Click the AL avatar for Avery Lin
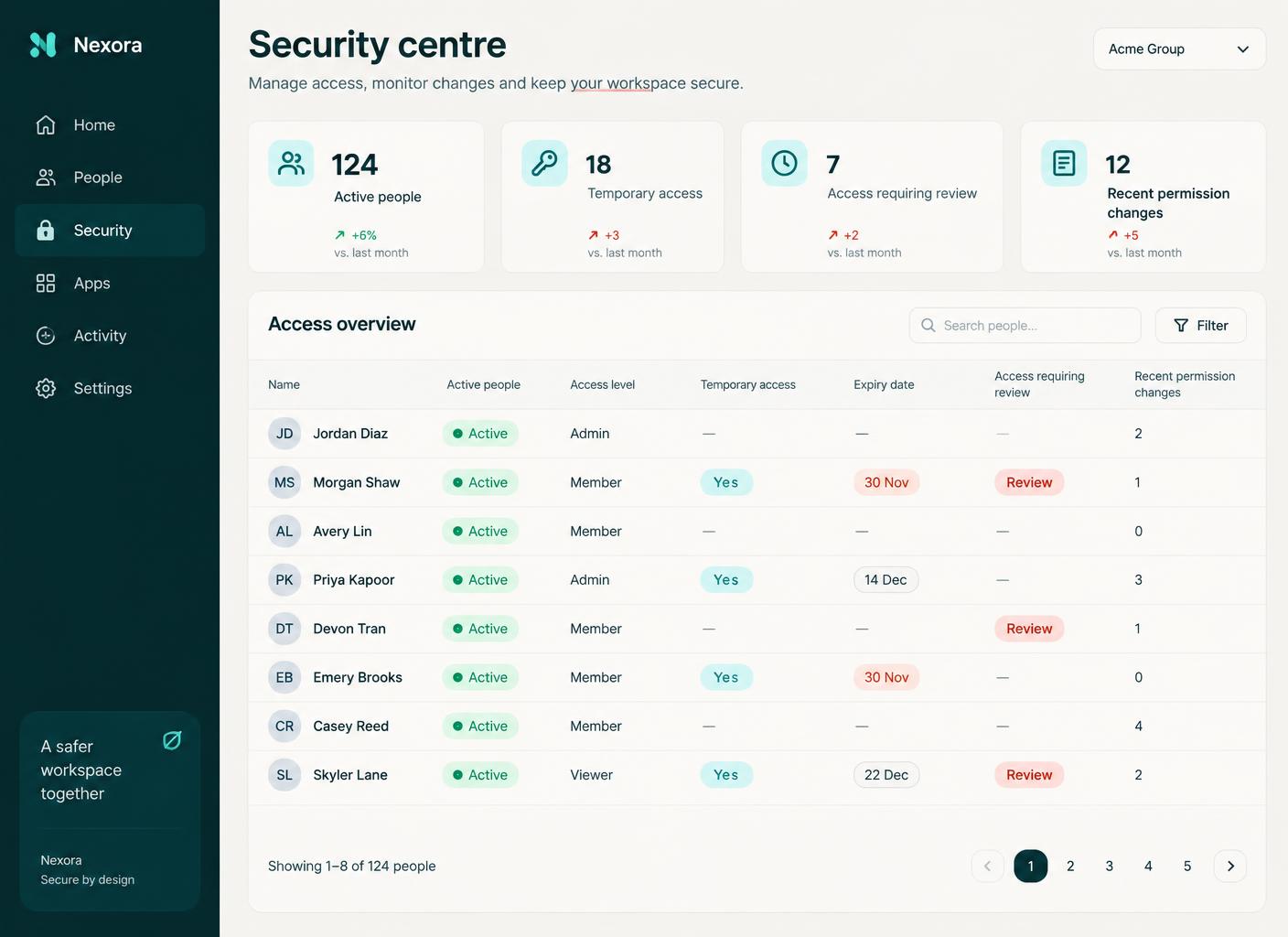The image size is (1288, 937). point(284,531)
